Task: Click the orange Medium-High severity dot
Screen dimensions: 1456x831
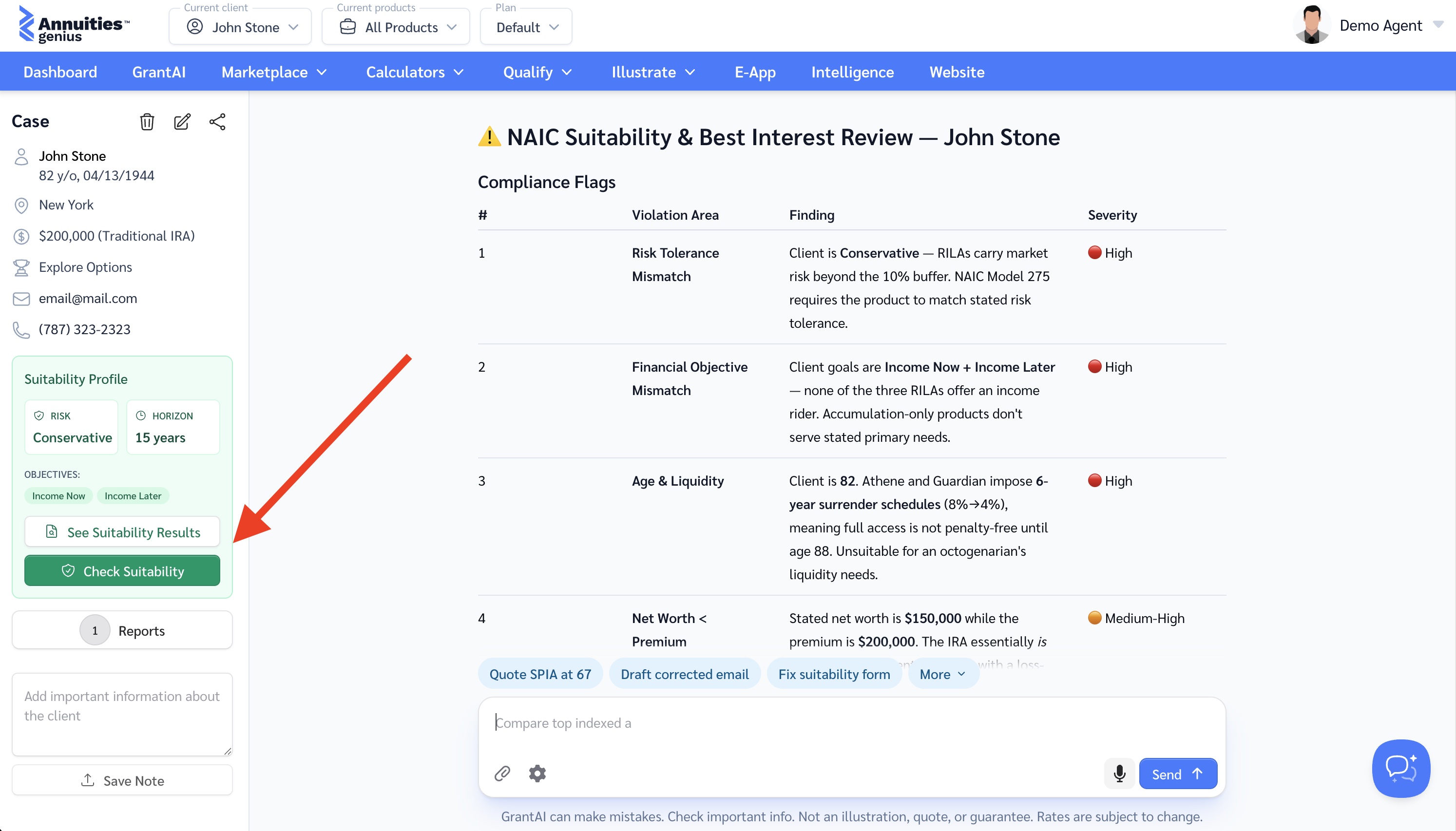Action: click(x=1094, y=618)
